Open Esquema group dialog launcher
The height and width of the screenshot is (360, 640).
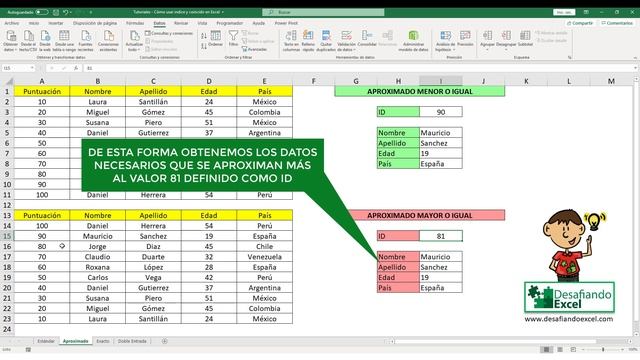pos(569,58)
